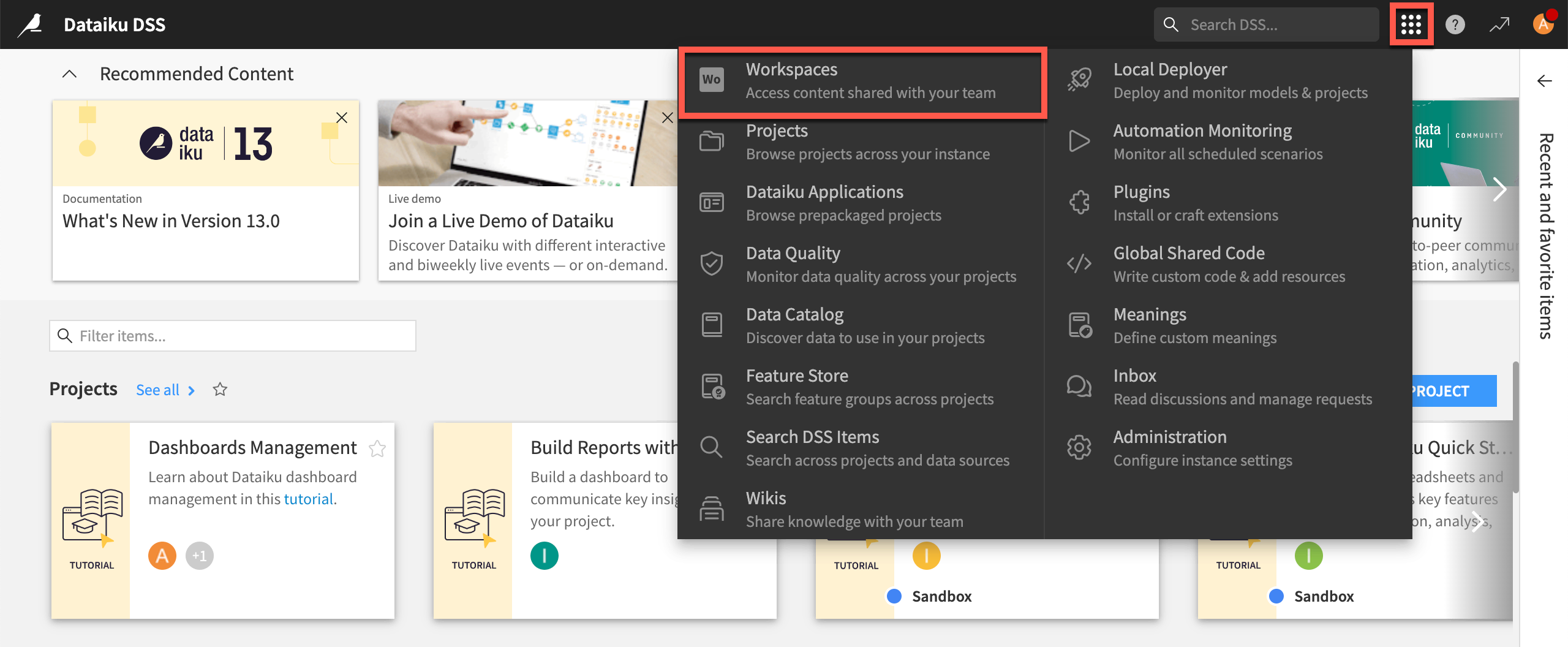Click the Dataiku bird logo
Screen dimensions: 1568x647
[x=31, y=23]
